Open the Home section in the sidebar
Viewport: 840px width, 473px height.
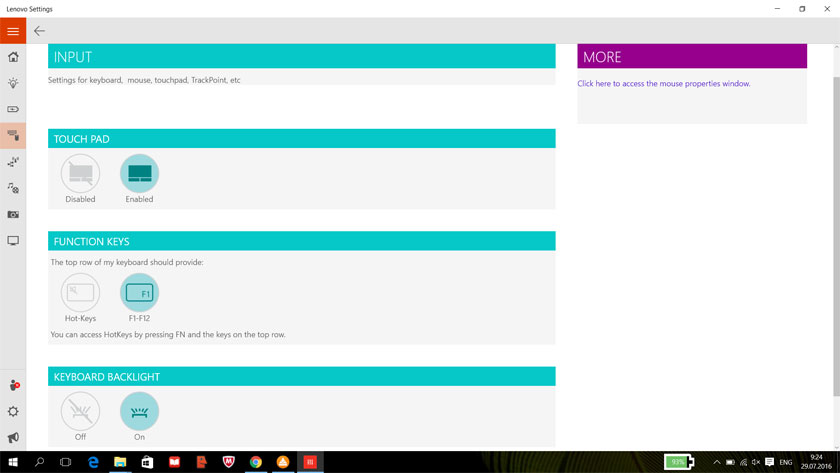(13, 57)
